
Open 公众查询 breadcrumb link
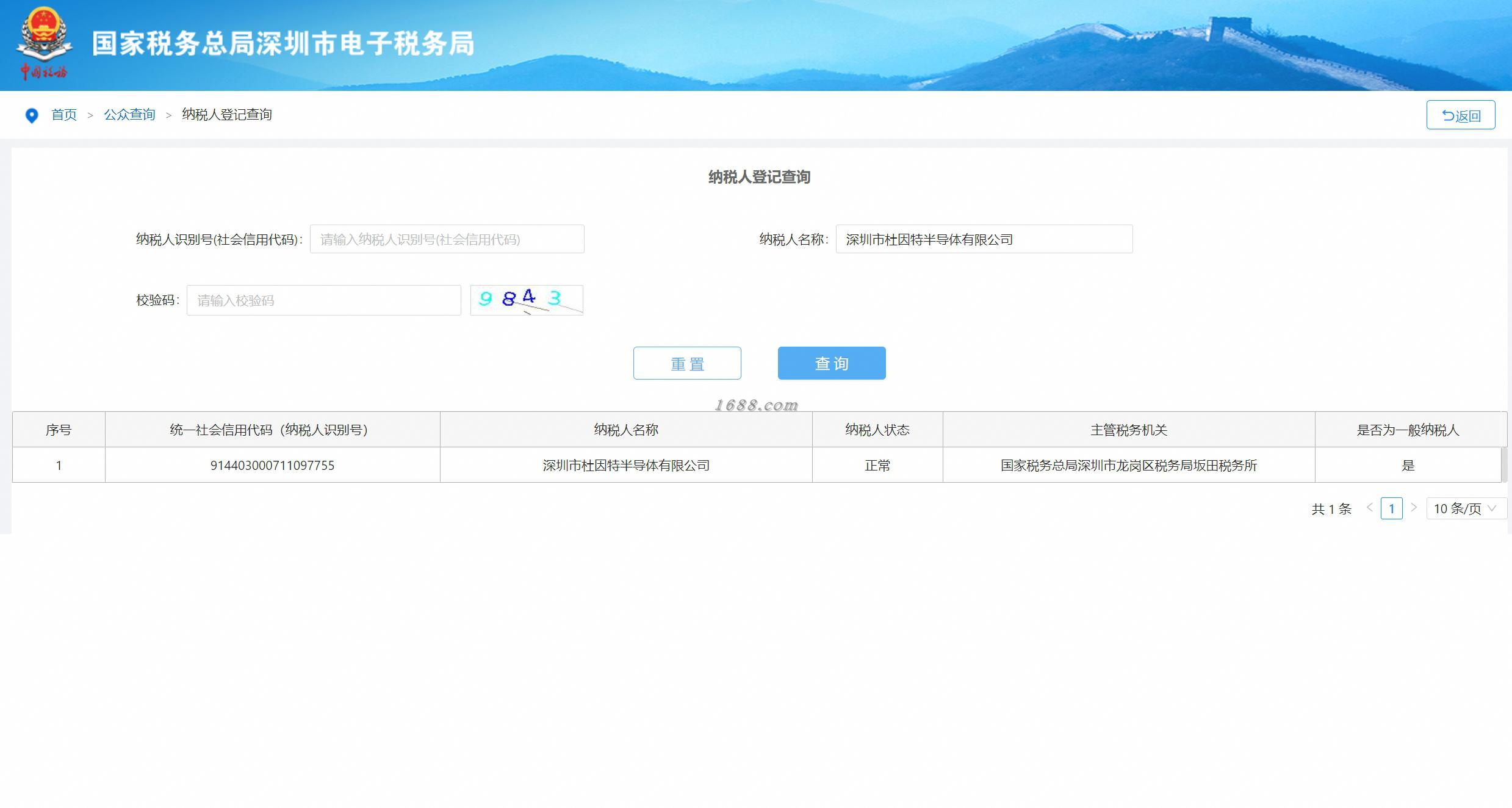(129, 115)
